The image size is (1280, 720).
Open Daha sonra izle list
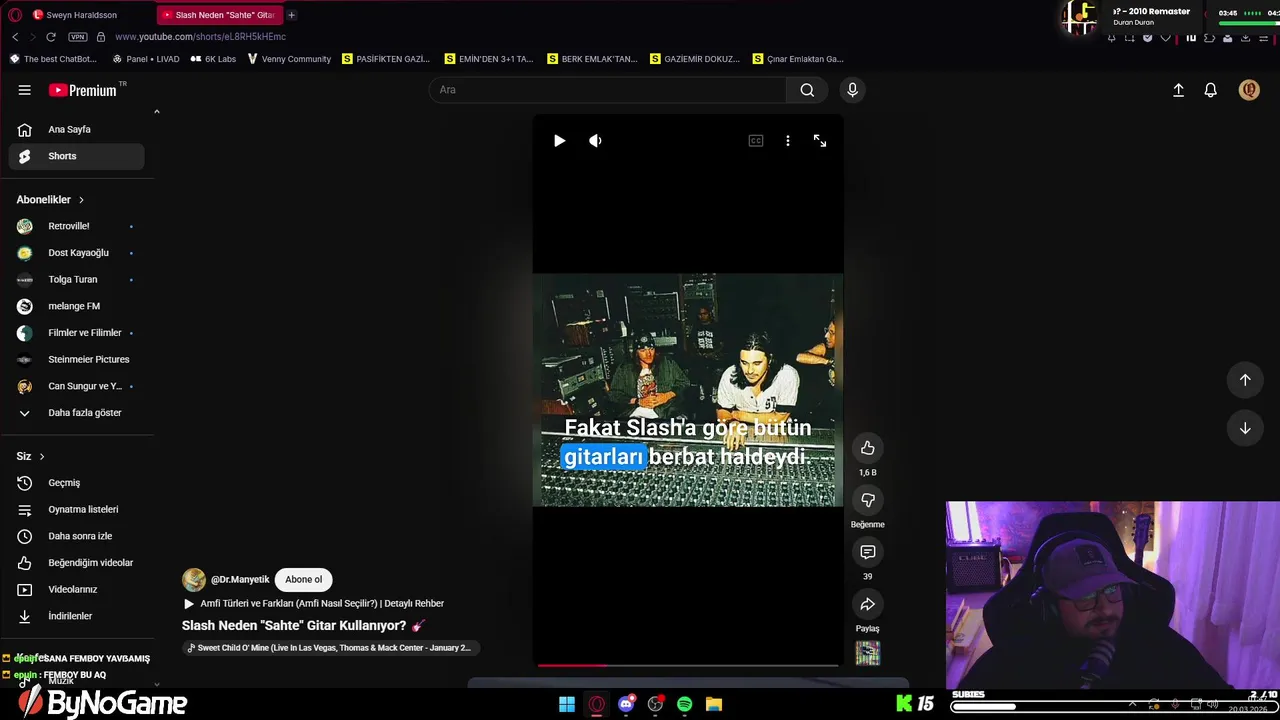pyautogui.click(x=76, y=536)
